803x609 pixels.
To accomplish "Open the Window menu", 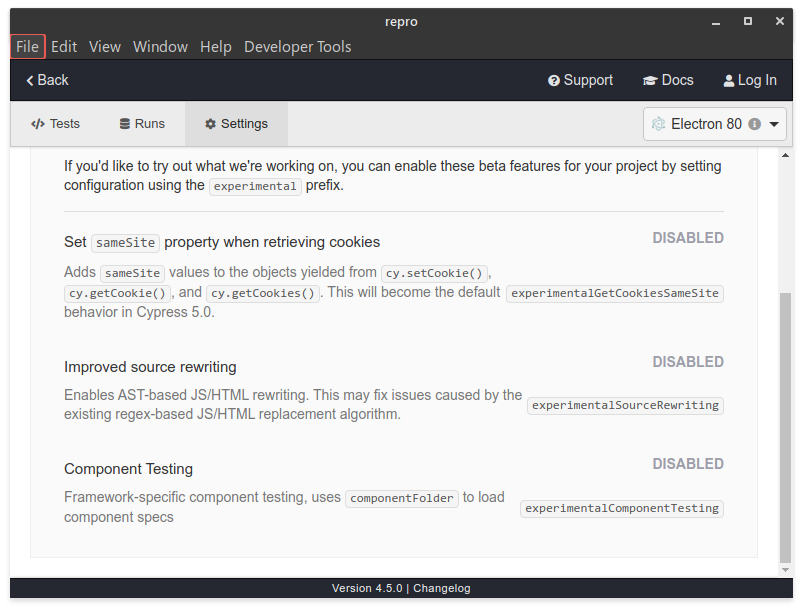I will click(160, 47).
